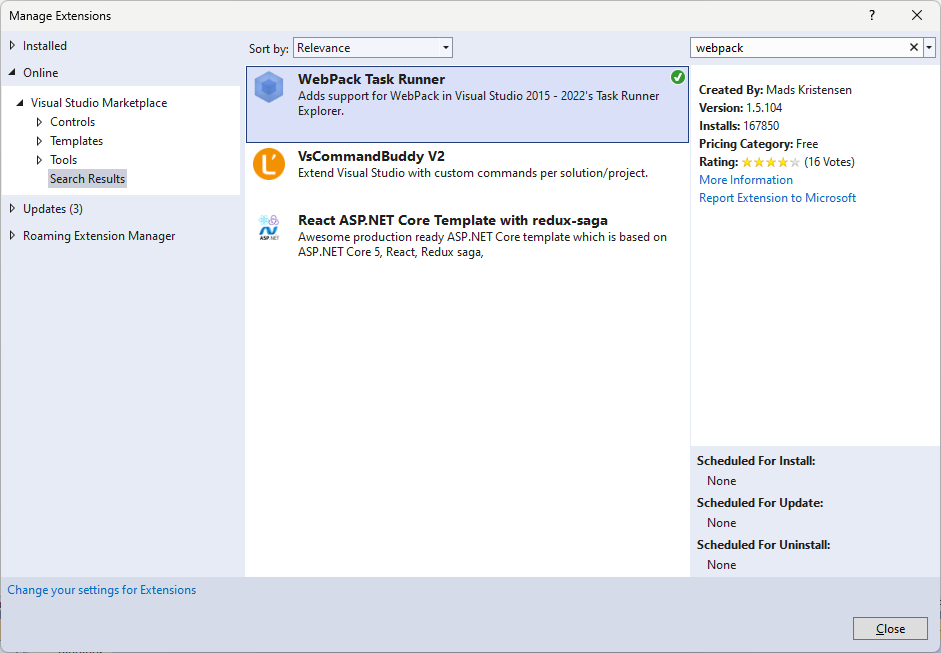Click the Manage Extensions window title
Screen dimensions: 941x653
pos(60,16)
